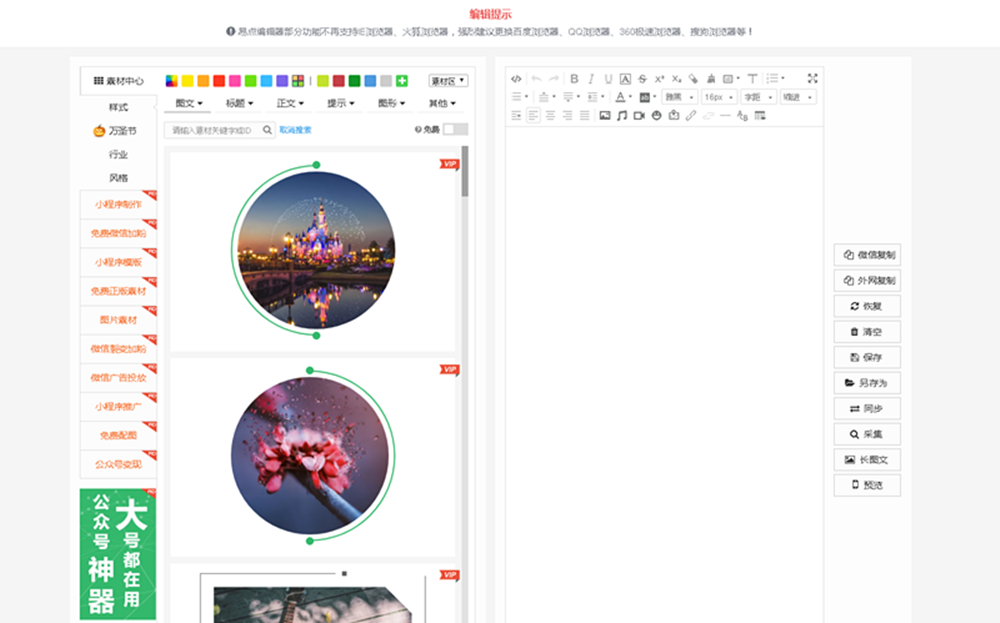Screen dimensions: 1000x623
Task: Click the 微信复制 button
Action: click(867, 255)
